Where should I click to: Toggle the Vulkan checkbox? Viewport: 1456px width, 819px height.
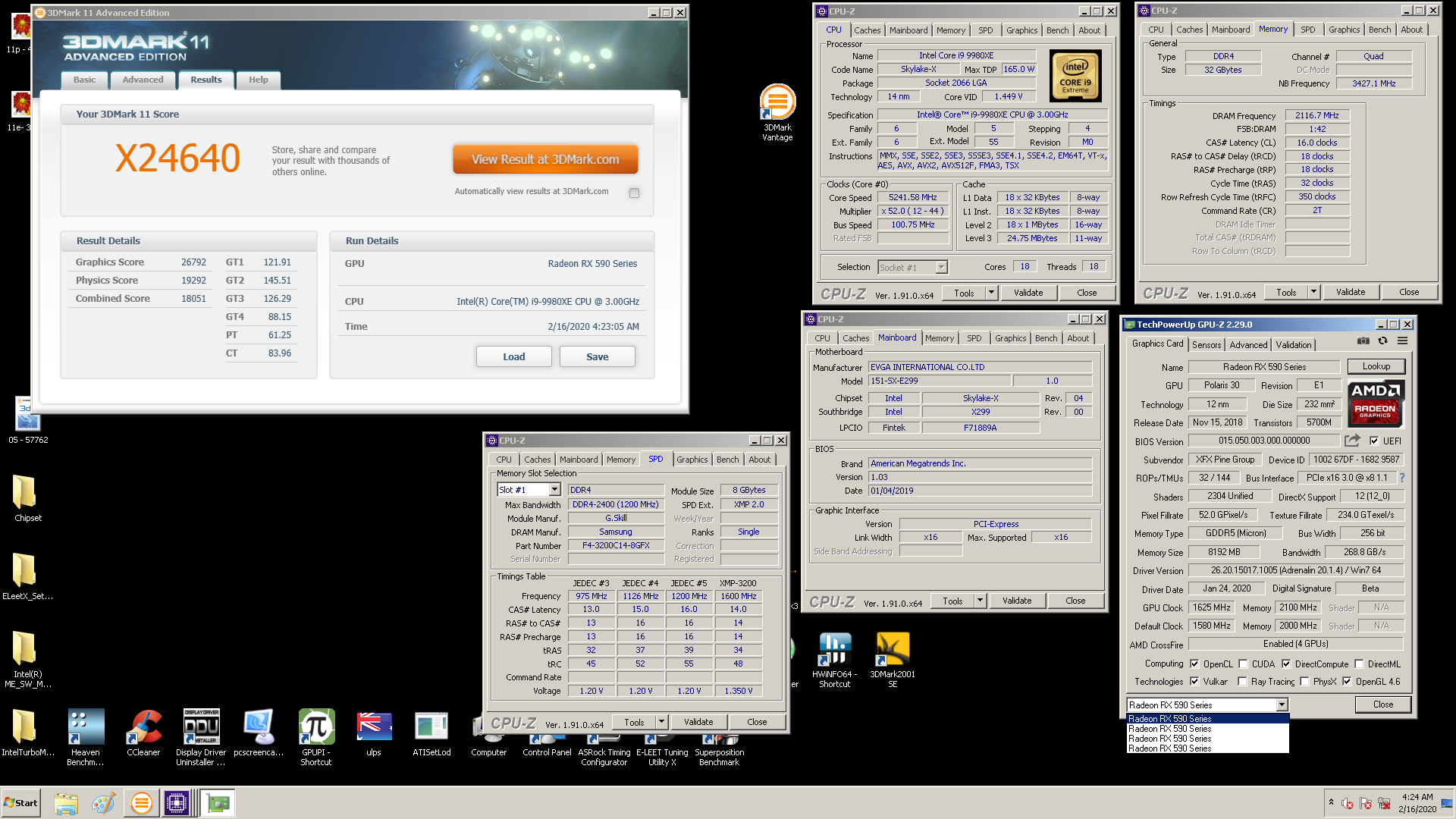coord(1194,681)
